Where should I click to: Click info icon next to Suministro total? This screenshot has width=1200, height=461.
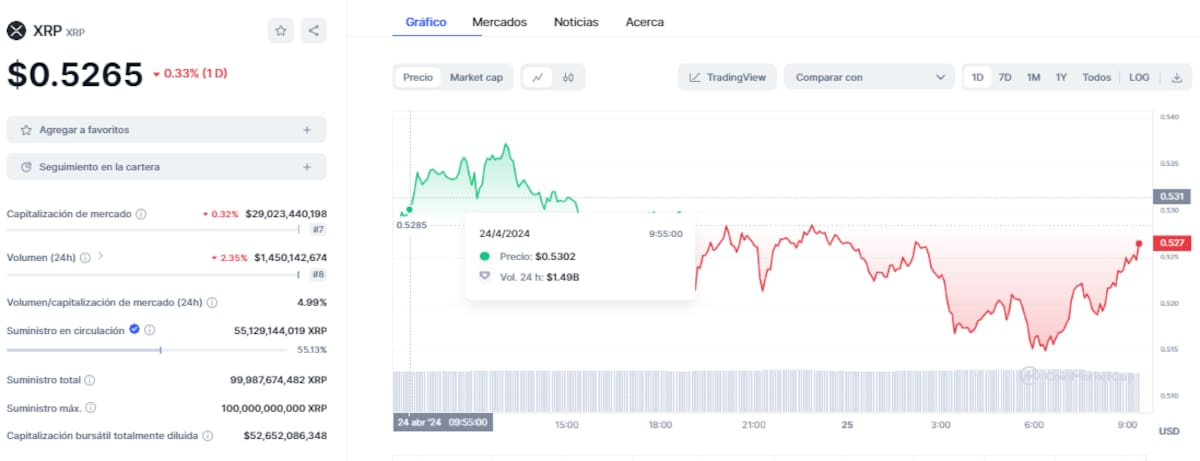point(90,381)
